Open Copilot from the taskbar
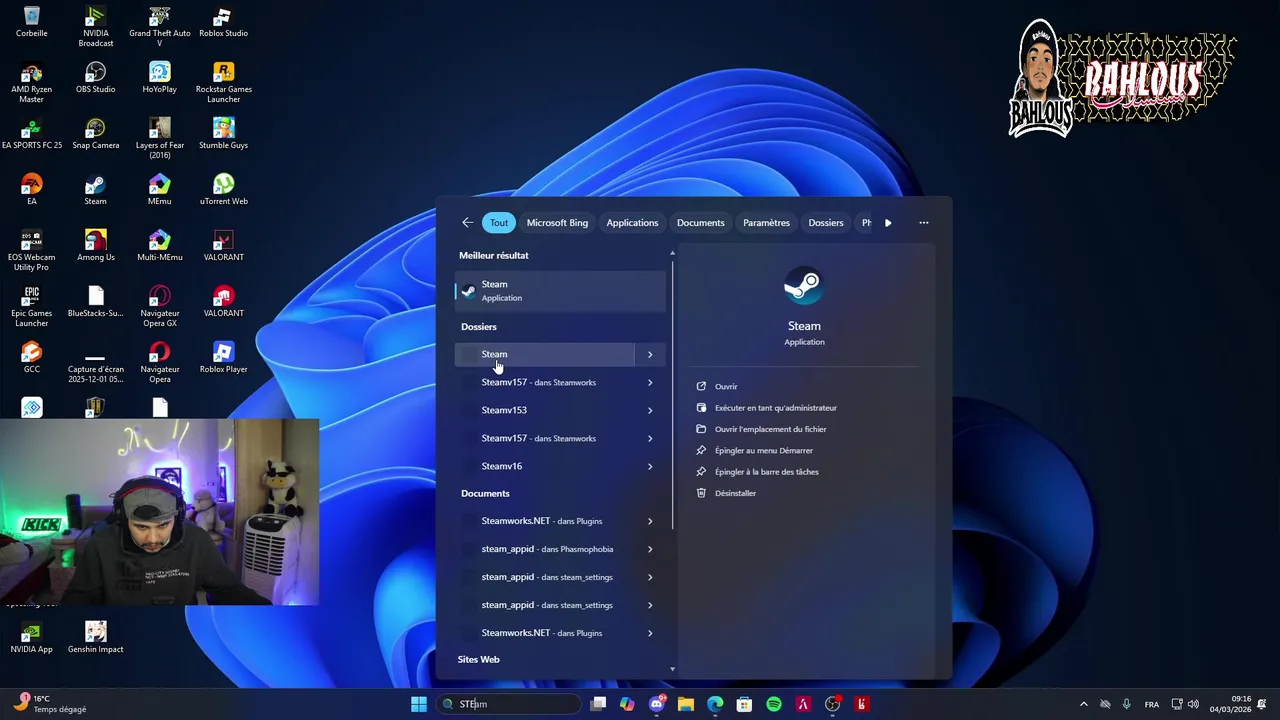The image size is (1280, 720). point(627,704)
